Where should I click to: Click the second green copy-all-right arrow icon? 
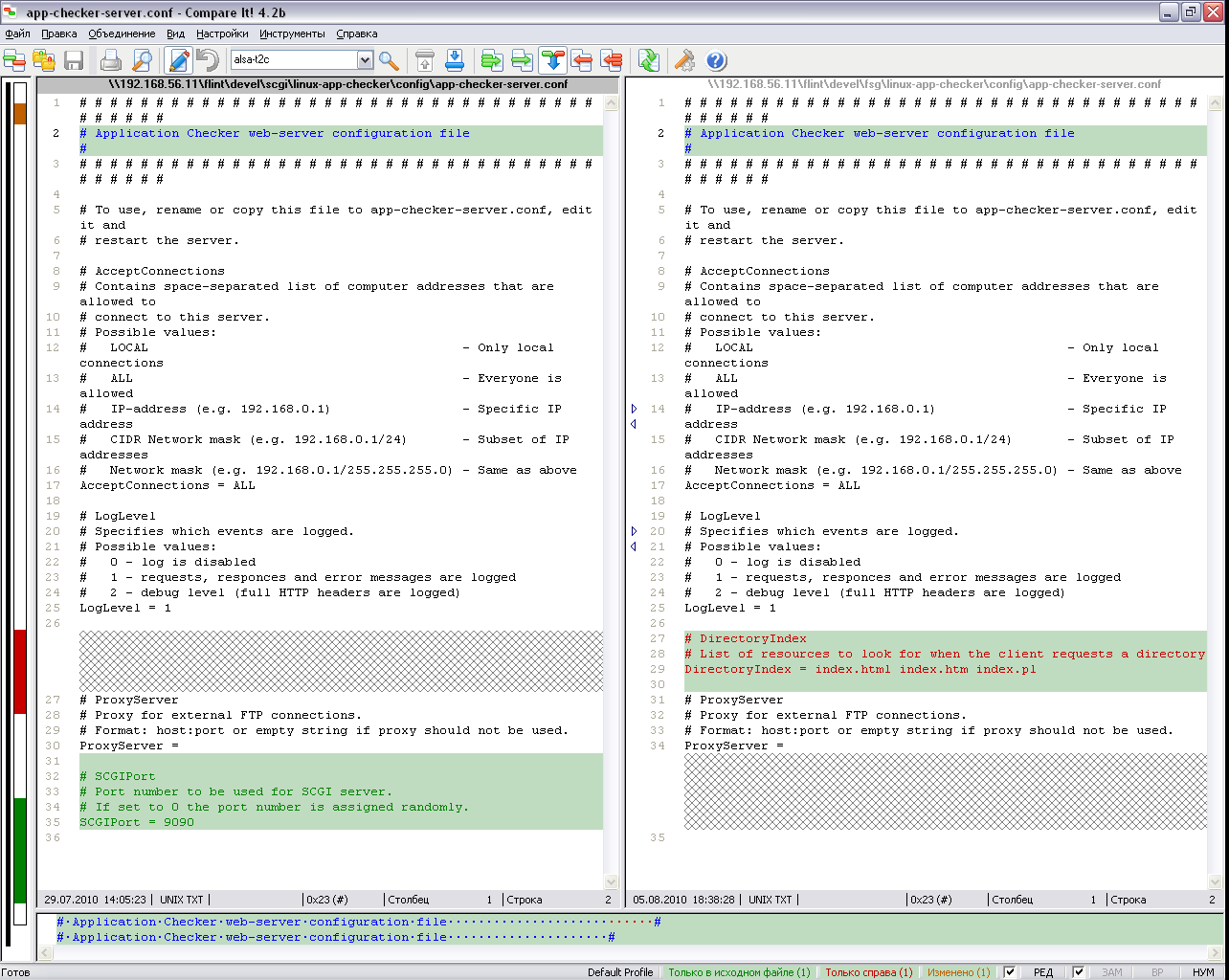coord(522,60)
